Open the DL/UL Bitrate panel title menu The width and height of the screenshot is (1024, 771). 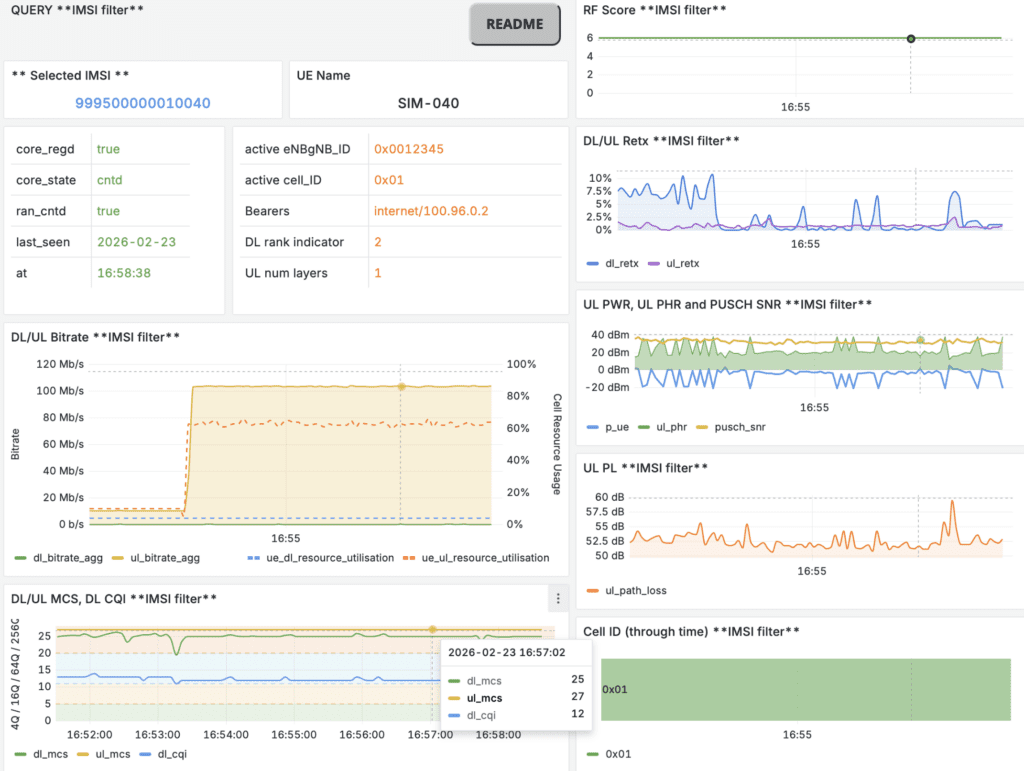point(95,337)
